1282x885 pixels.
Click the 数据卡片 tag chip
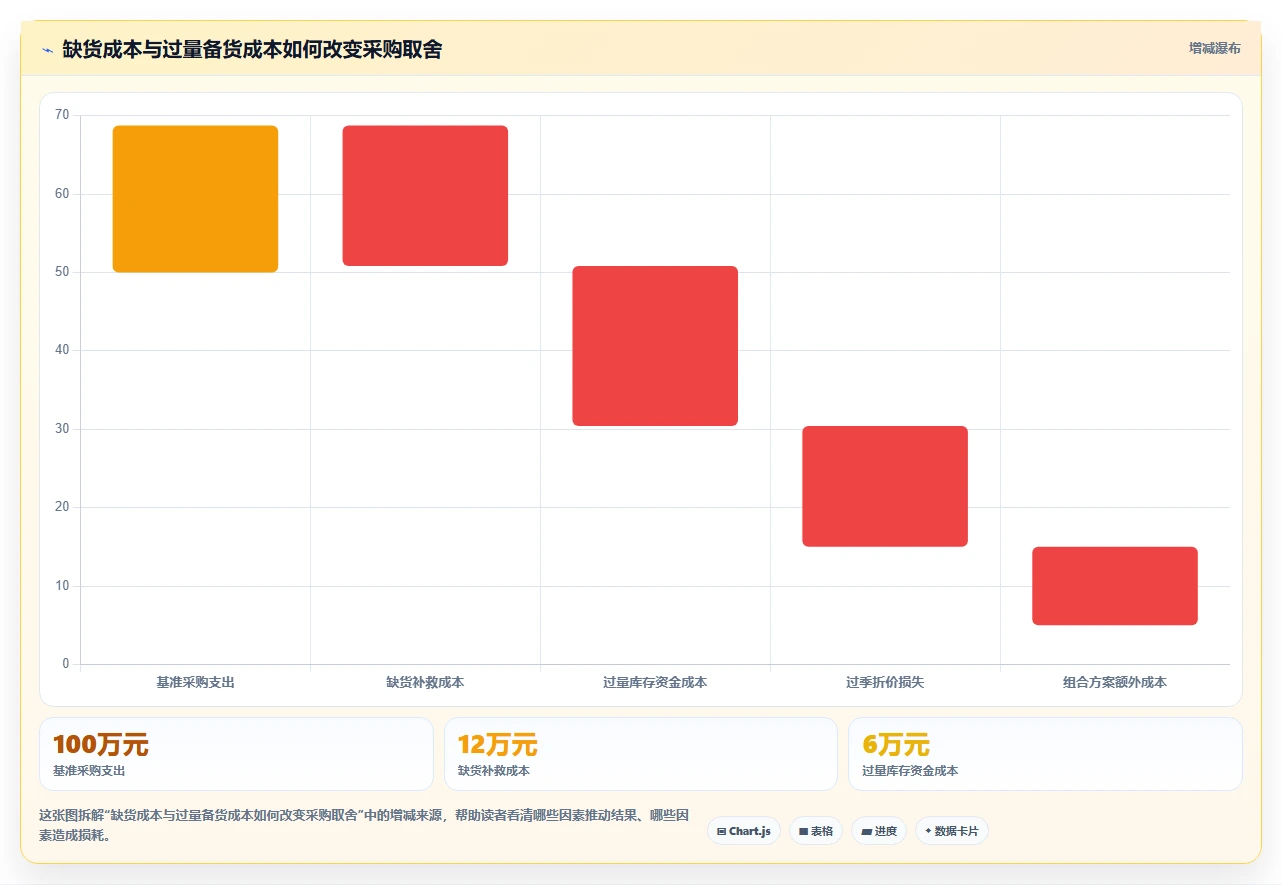(x=952, y=831)
